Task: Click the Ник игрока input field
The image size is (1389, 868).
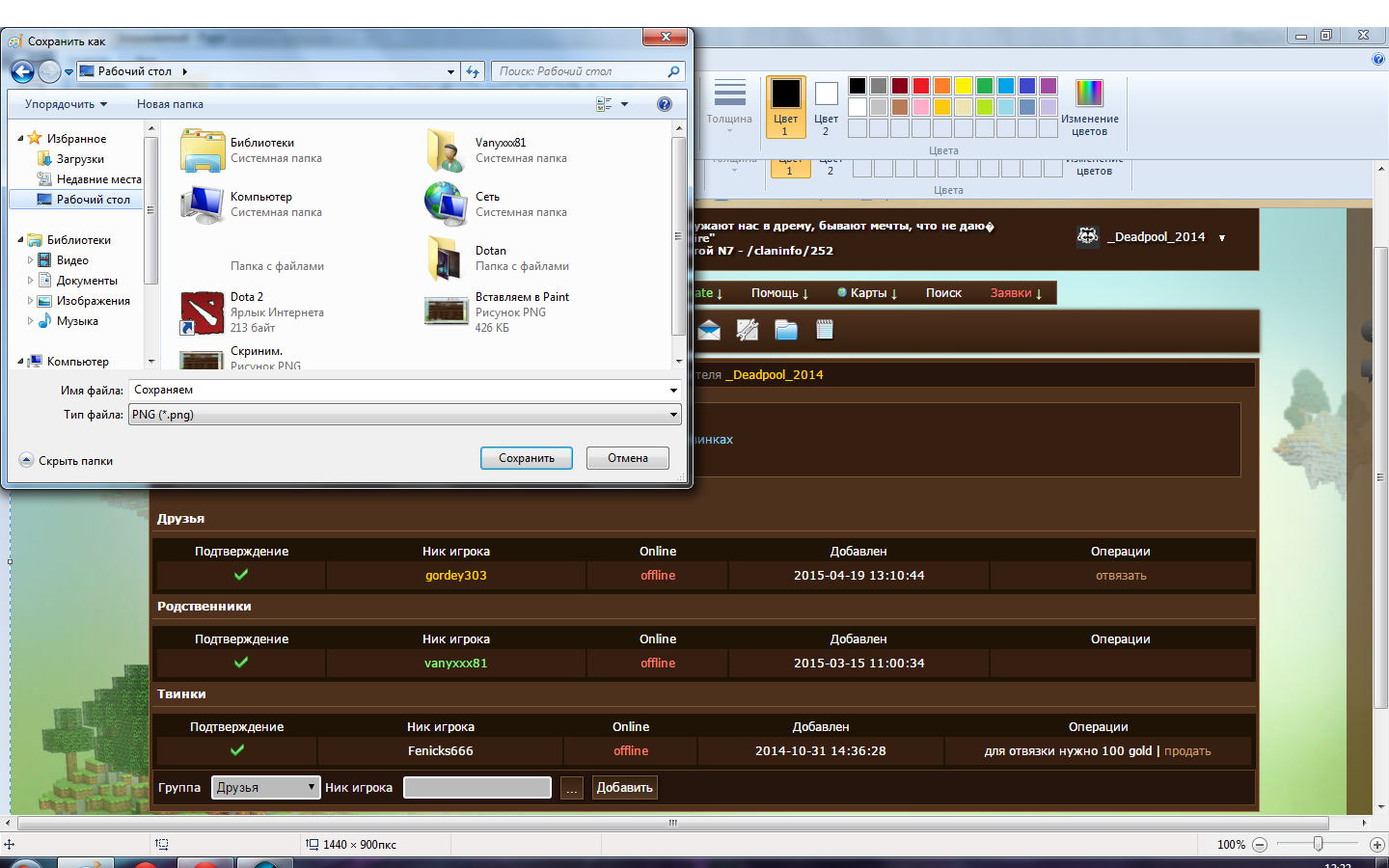Action: [477, 788]
